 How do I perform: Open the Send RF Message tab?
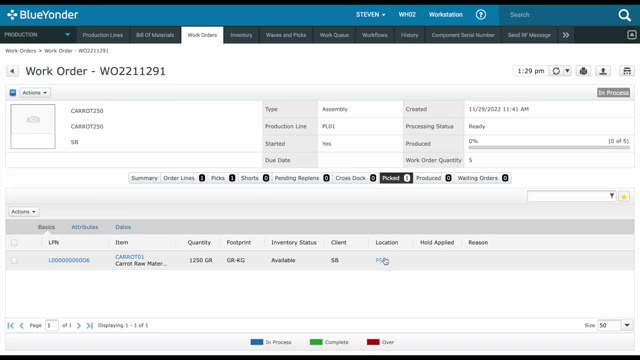click(529, 35)
